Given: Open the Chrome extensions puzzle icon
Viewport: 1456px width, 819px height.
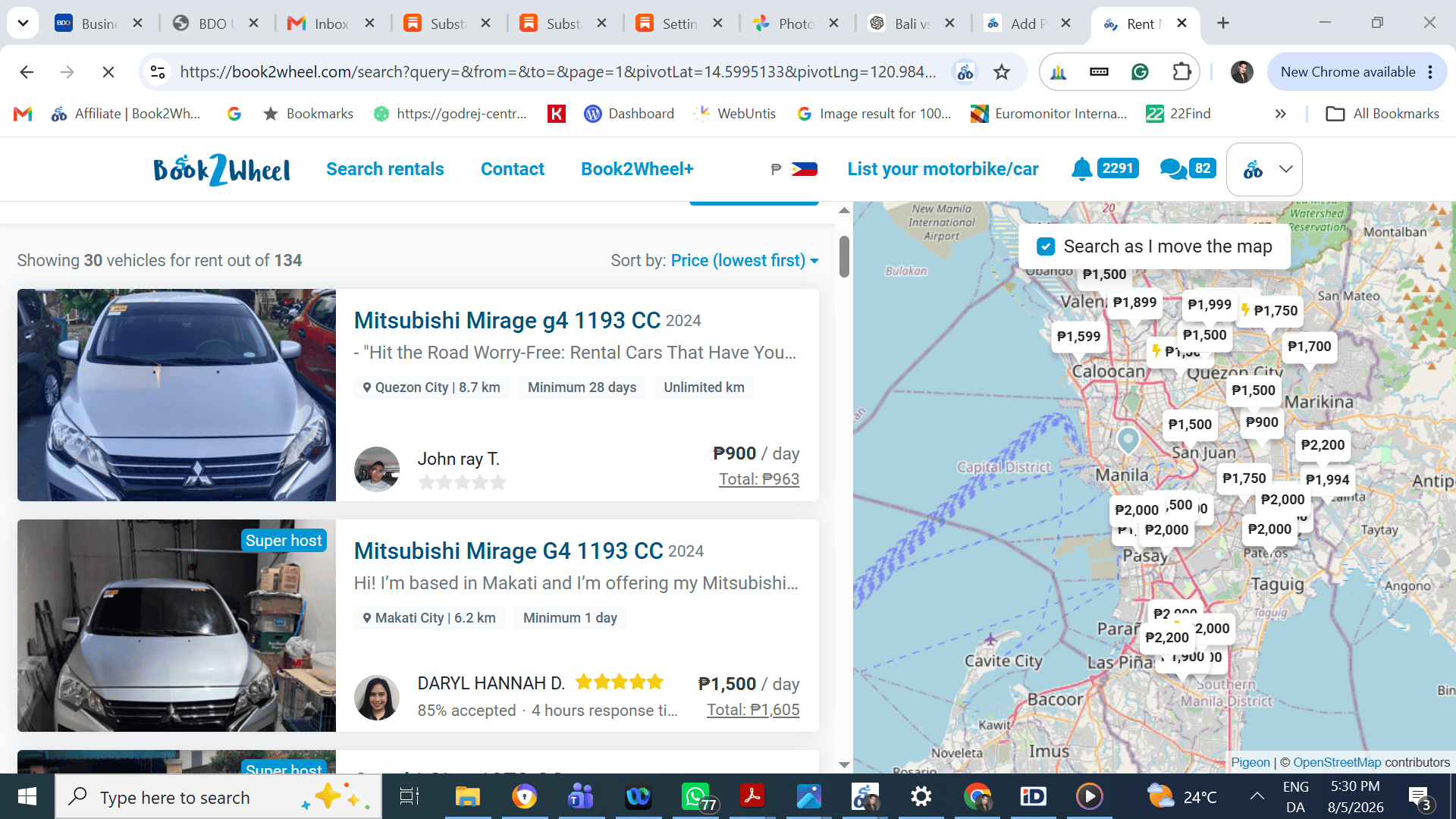Looking at the screenshot, I should [1181, 72].
